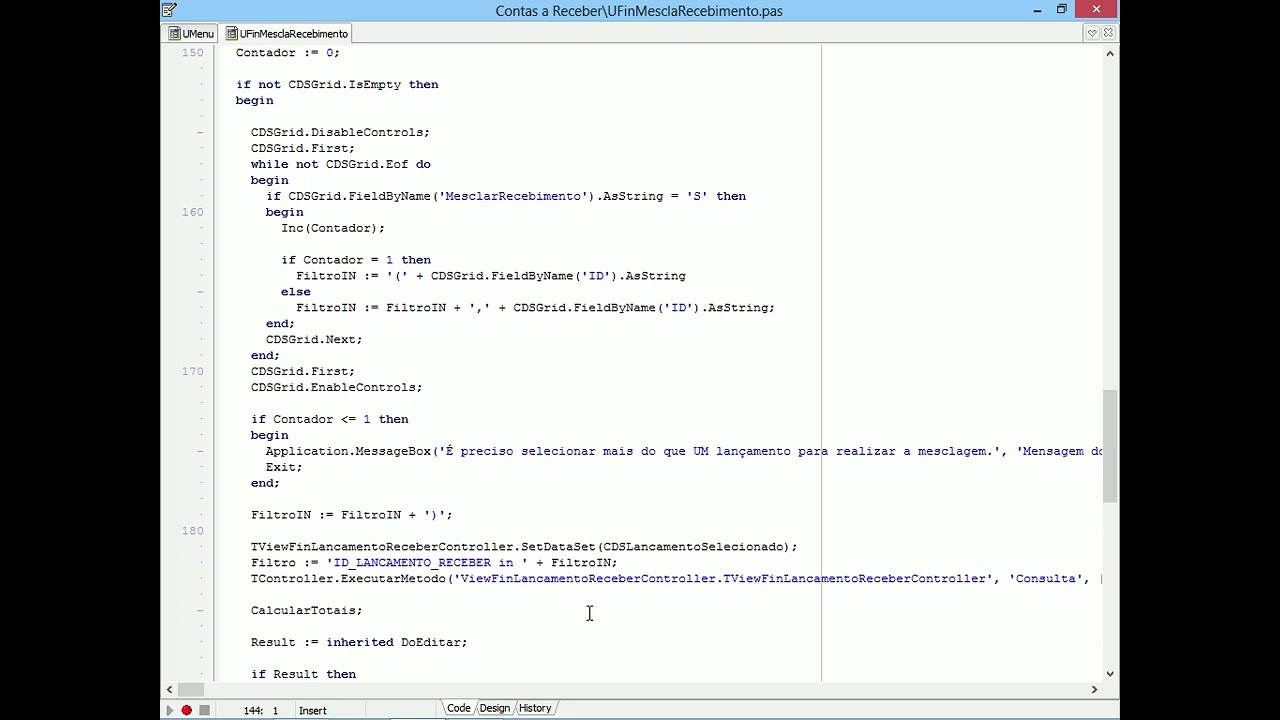The image size is (1280, 720).
Task: Click the 'MesclarRecebimento' string literal
Action: (x=513, y=196)
